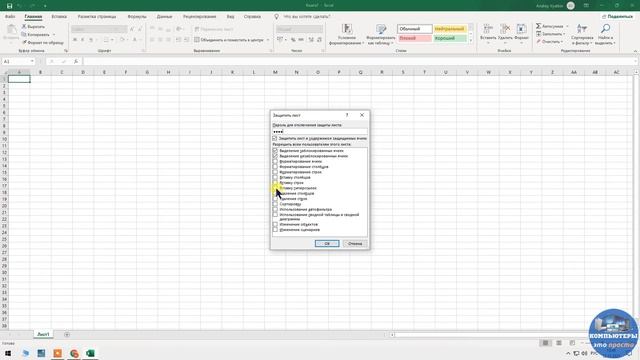Open the Name Box dropdown arrow

[x=32, y=61]
